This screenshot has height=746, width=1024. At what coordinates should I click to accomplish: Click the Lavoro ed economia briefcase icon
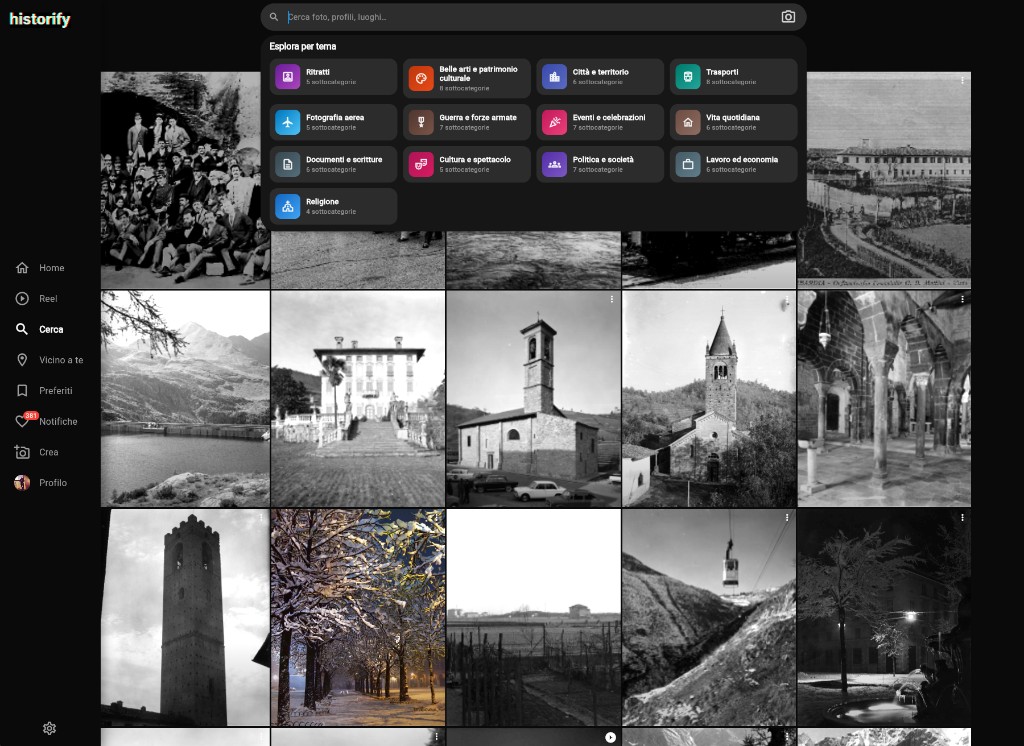pyautogui.click(x=688, y=164)
